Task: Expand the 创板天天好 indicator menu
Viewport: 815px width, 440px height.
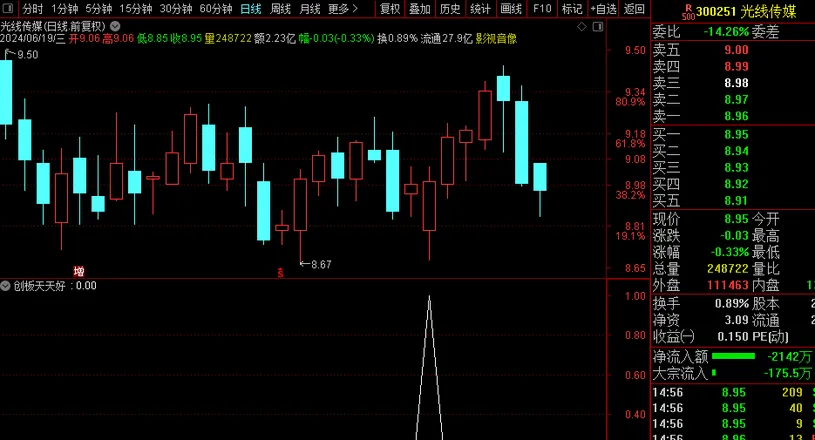Action: (6, 286)
